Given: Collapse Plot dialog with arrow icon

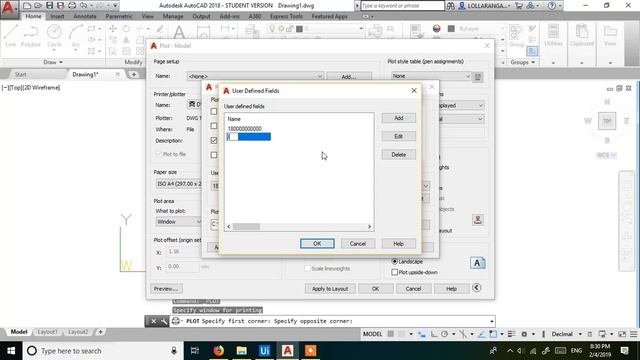Looking at the screenshot, I should 476,288.
